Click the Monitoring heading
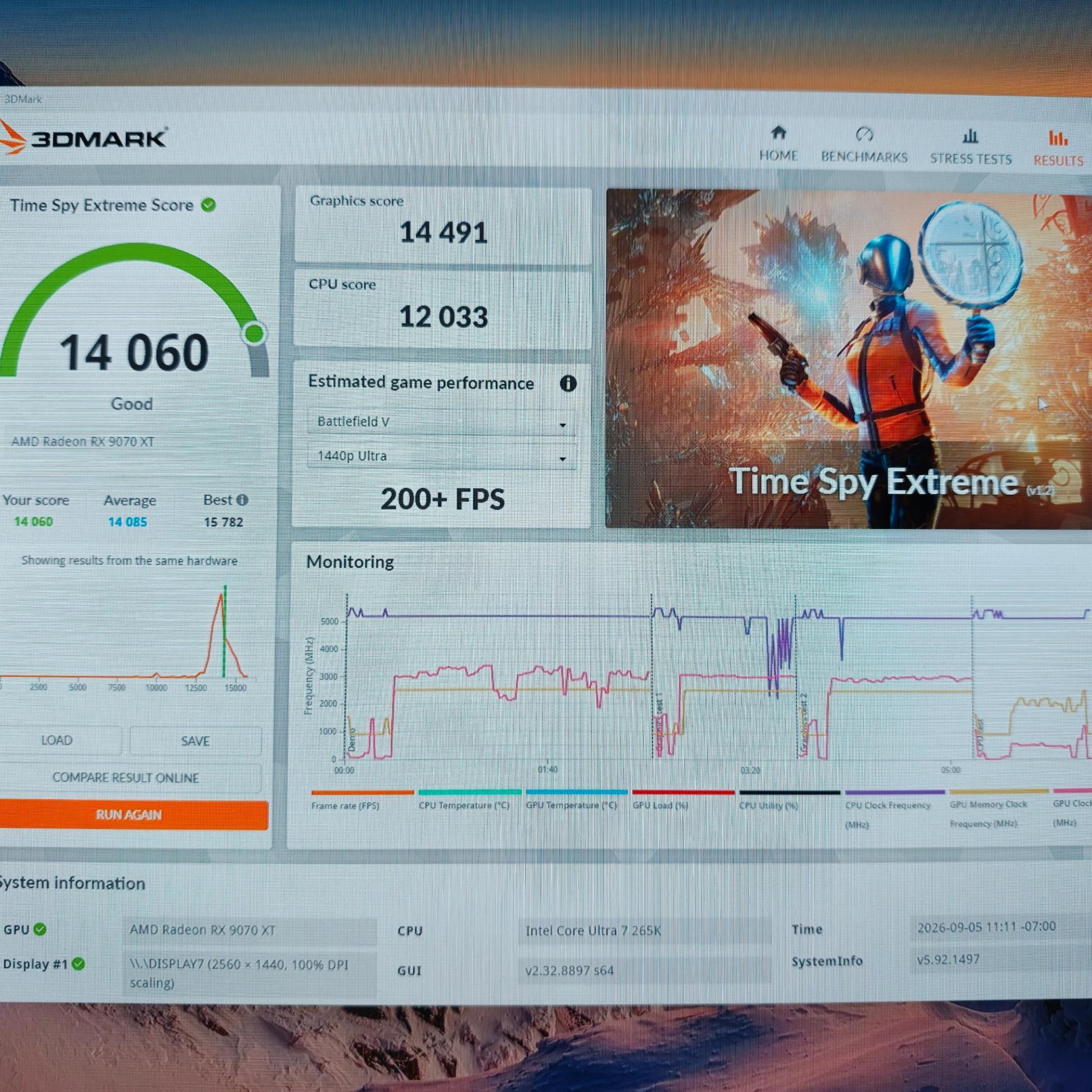The width and height of the screenshot is (1092, 1092). pyautogui.click(x=350, y=562)
